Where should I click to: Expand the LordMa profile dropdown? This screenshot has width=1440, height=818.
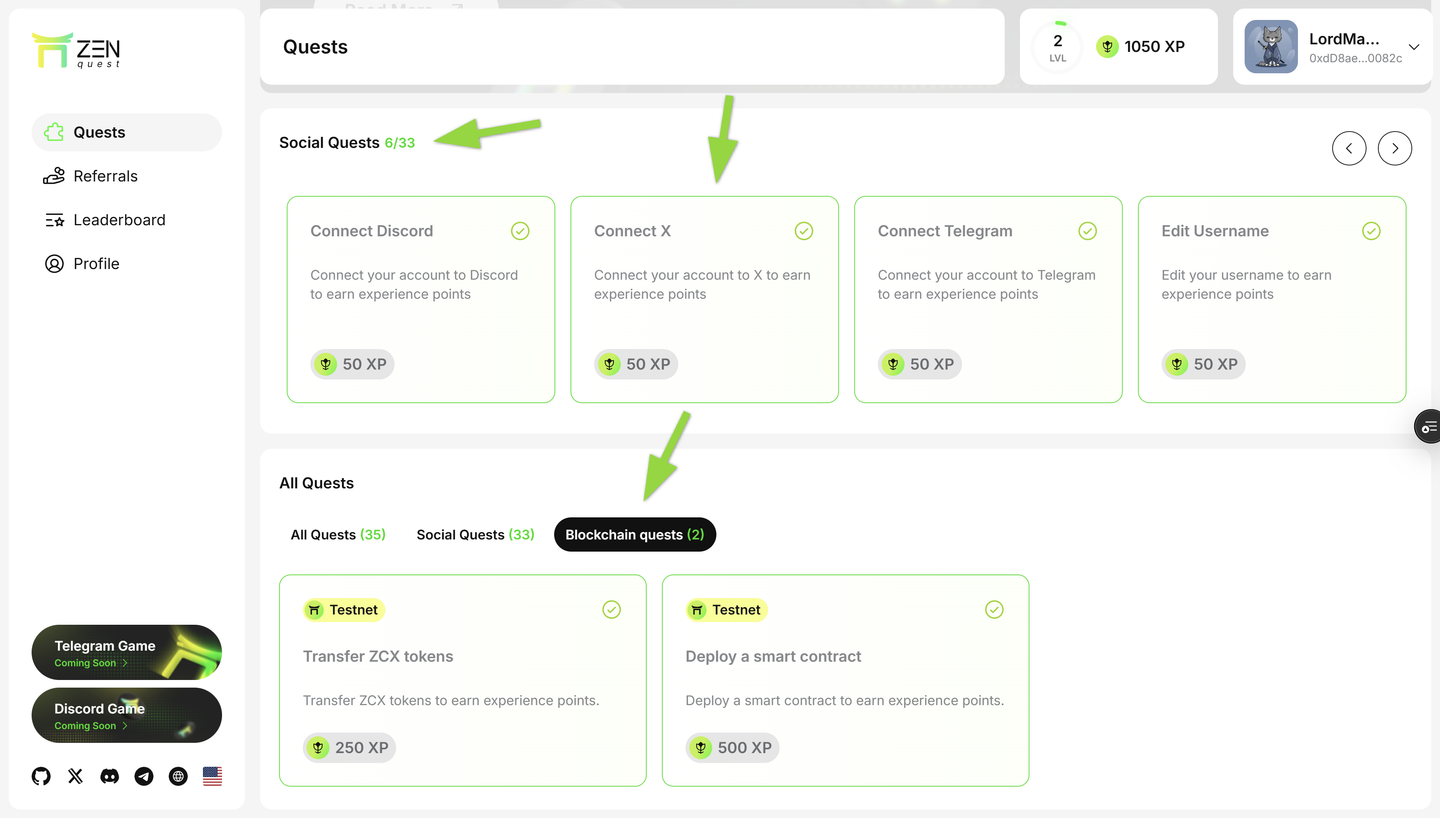pos(1413,46)
